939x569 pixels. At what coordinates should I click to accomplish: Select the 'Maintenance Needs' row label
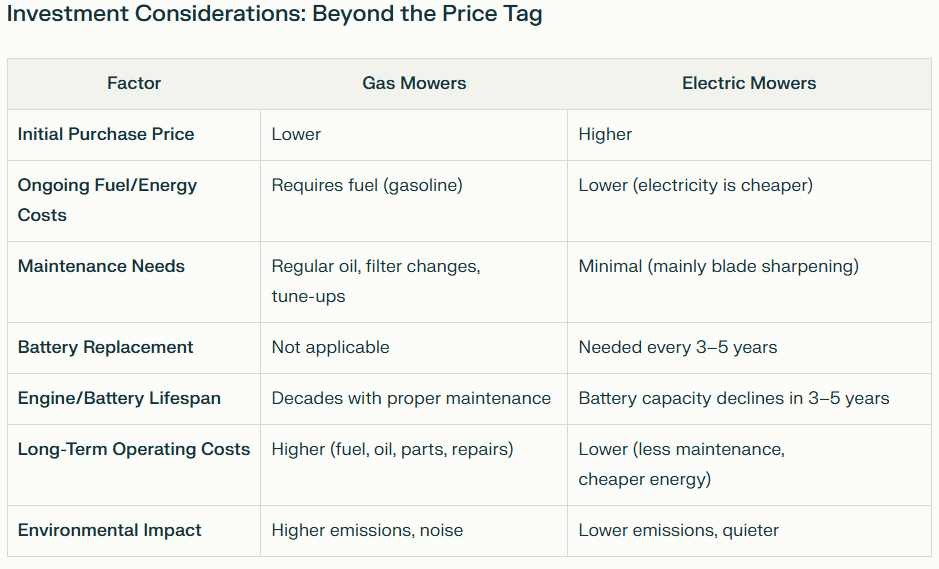point(101,266)
